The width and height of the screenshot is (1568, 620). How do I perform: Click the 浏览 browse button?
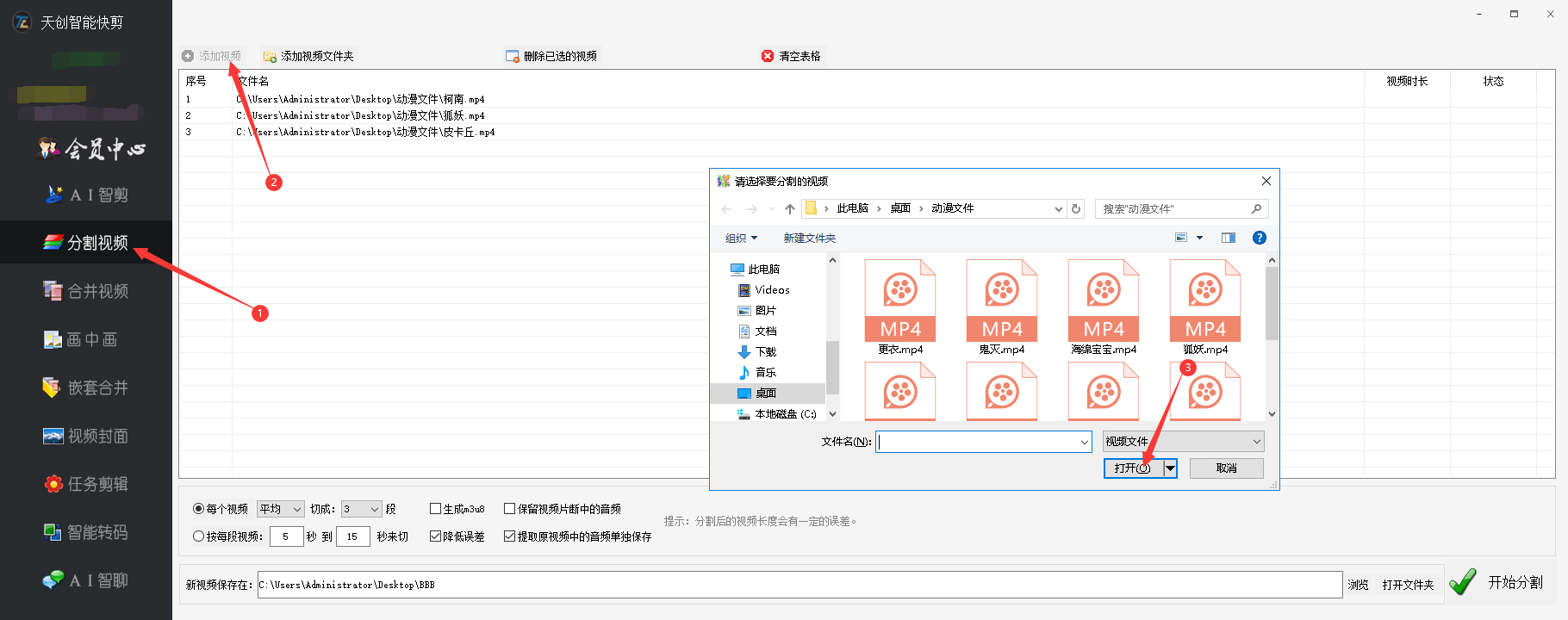coord(1358,585)
